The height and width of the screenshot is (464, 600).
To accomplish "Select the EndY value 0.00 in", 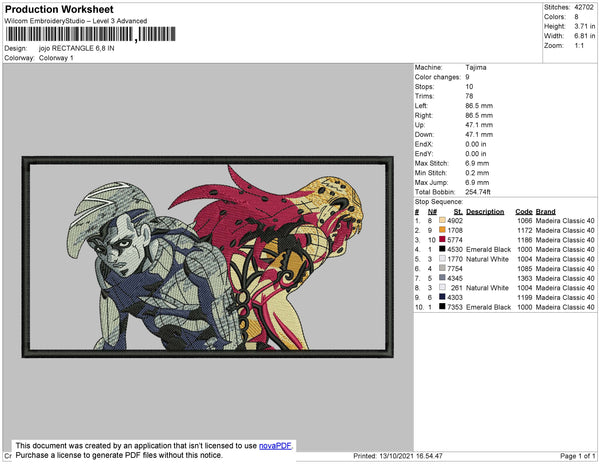I will point(476,154).
